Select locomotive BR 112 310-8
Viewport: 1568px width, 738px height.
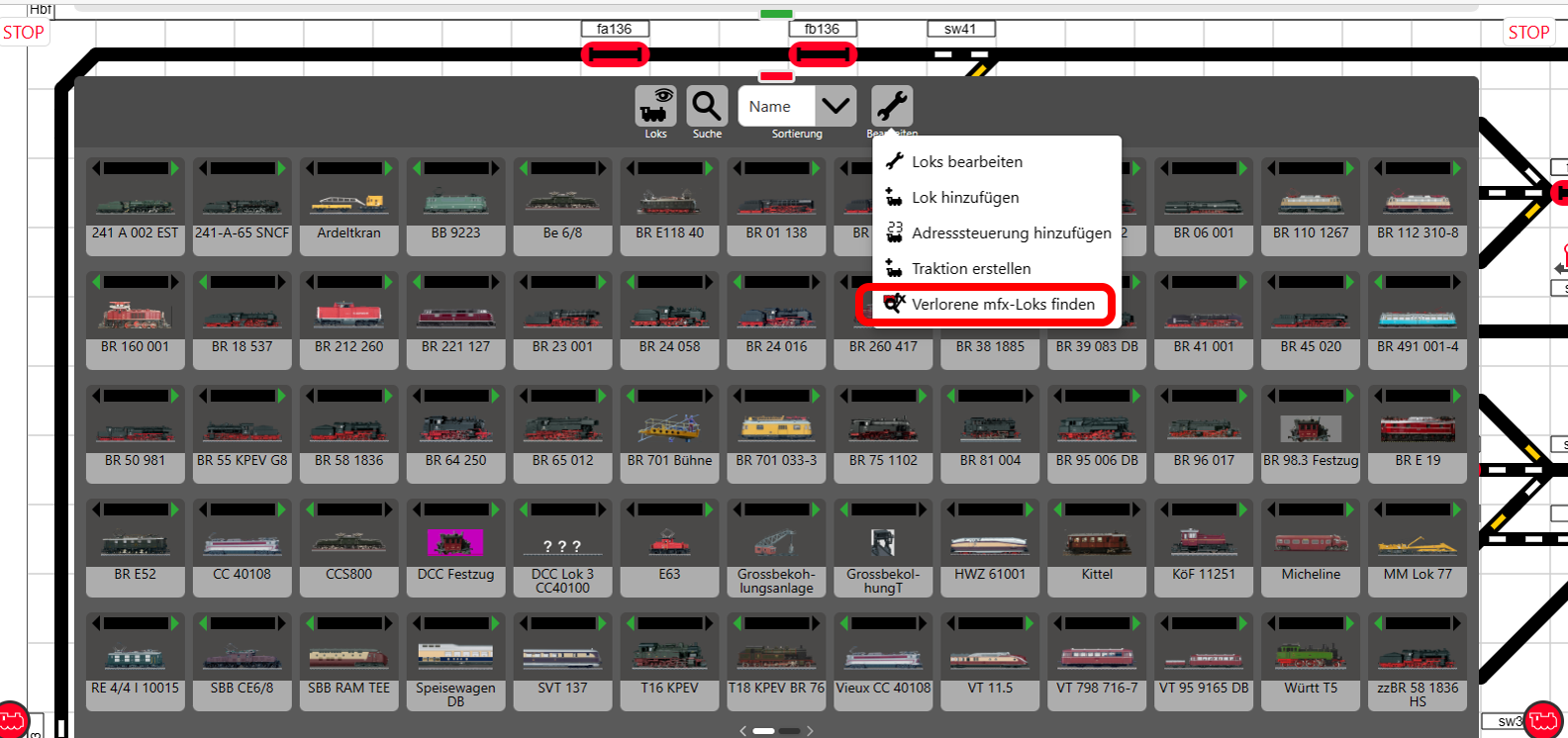[1419, 207]
